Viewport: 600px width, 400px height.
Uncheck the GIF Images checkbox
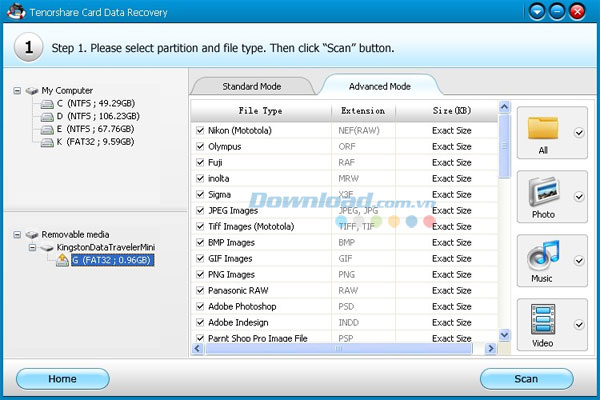coord(200,258)
